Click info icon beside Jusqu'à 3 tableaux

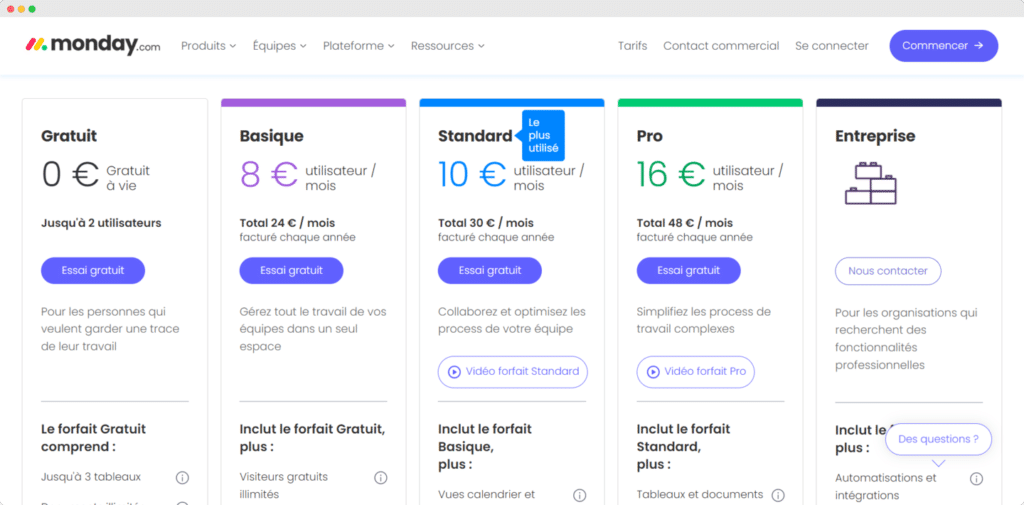[x=182, y=477]
